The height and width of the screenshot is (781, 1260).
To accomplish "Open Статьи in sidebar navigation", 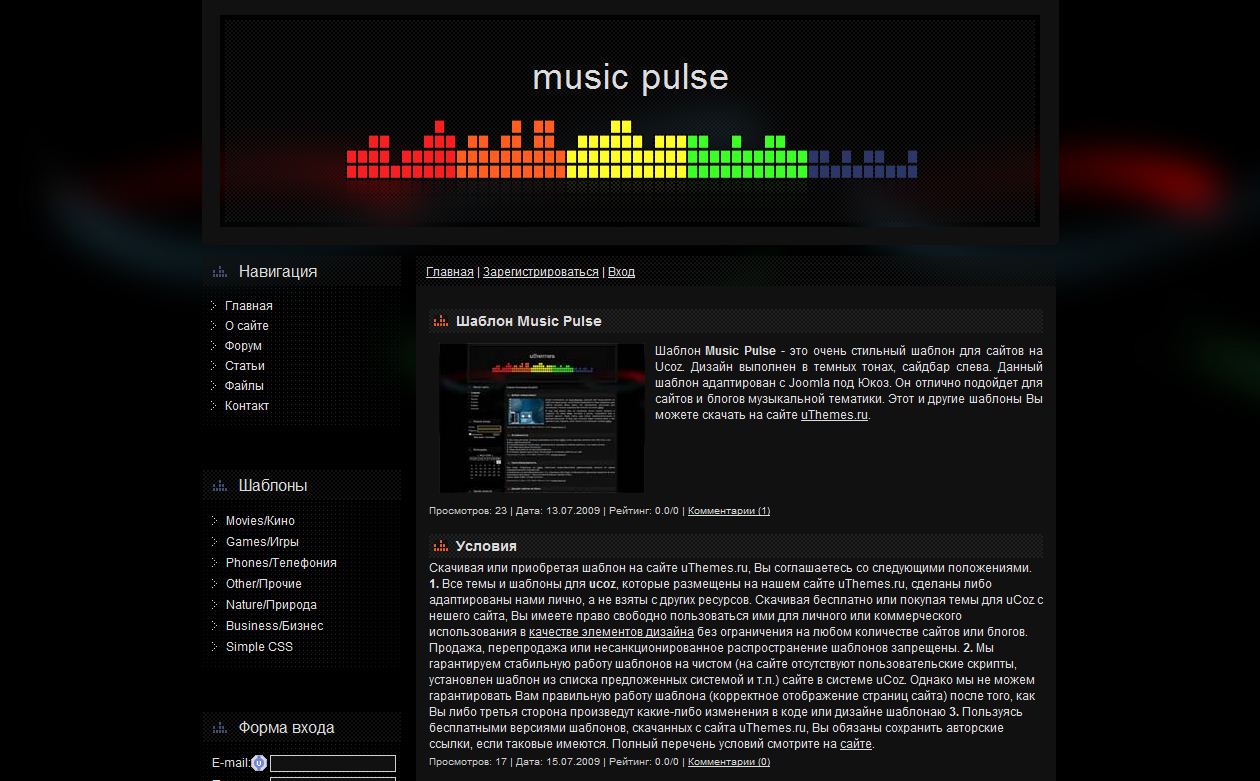I will [245, 366].
